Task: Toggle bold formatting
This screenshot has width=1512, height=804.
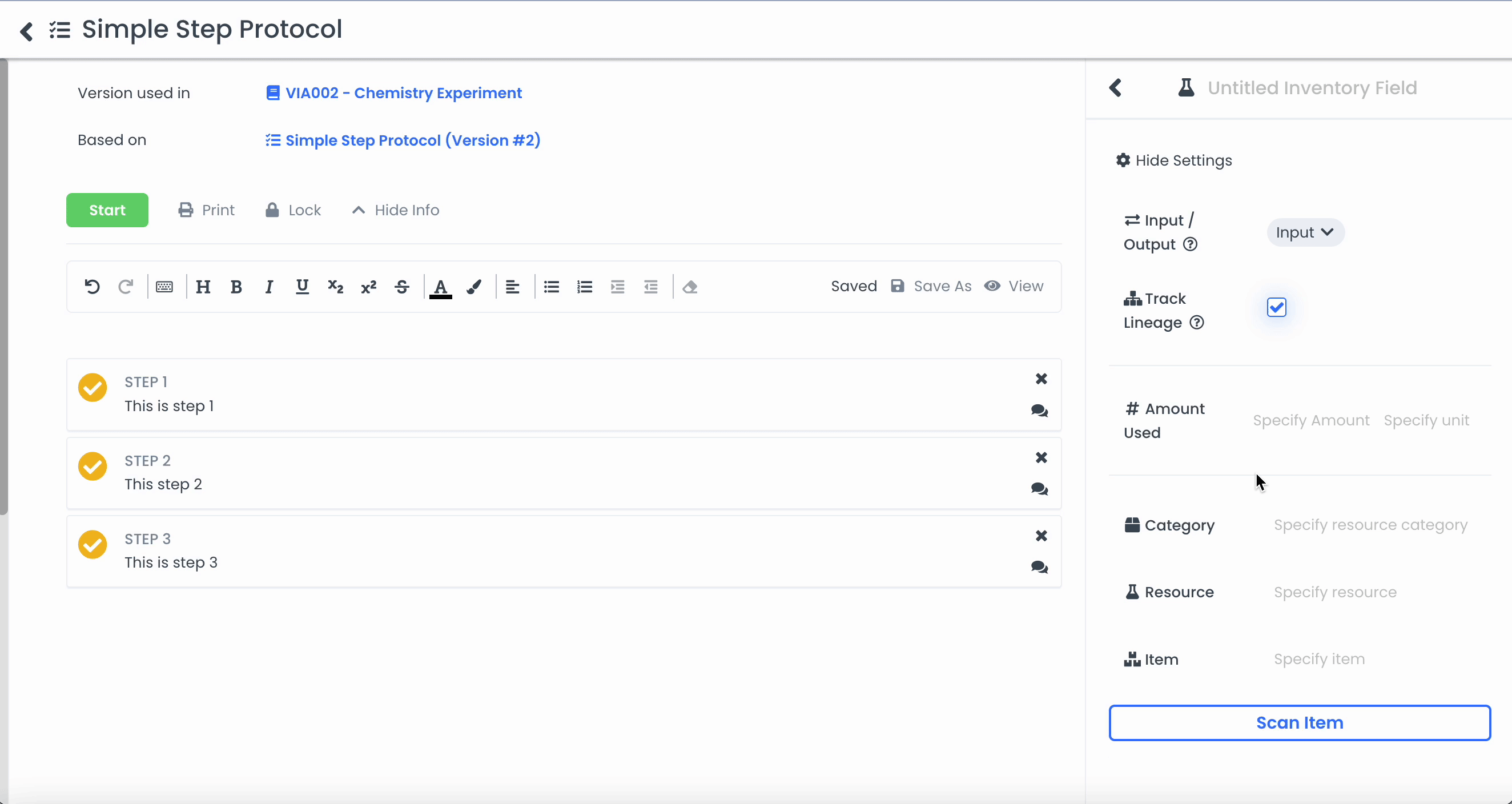Action: [x=236, y=287]
